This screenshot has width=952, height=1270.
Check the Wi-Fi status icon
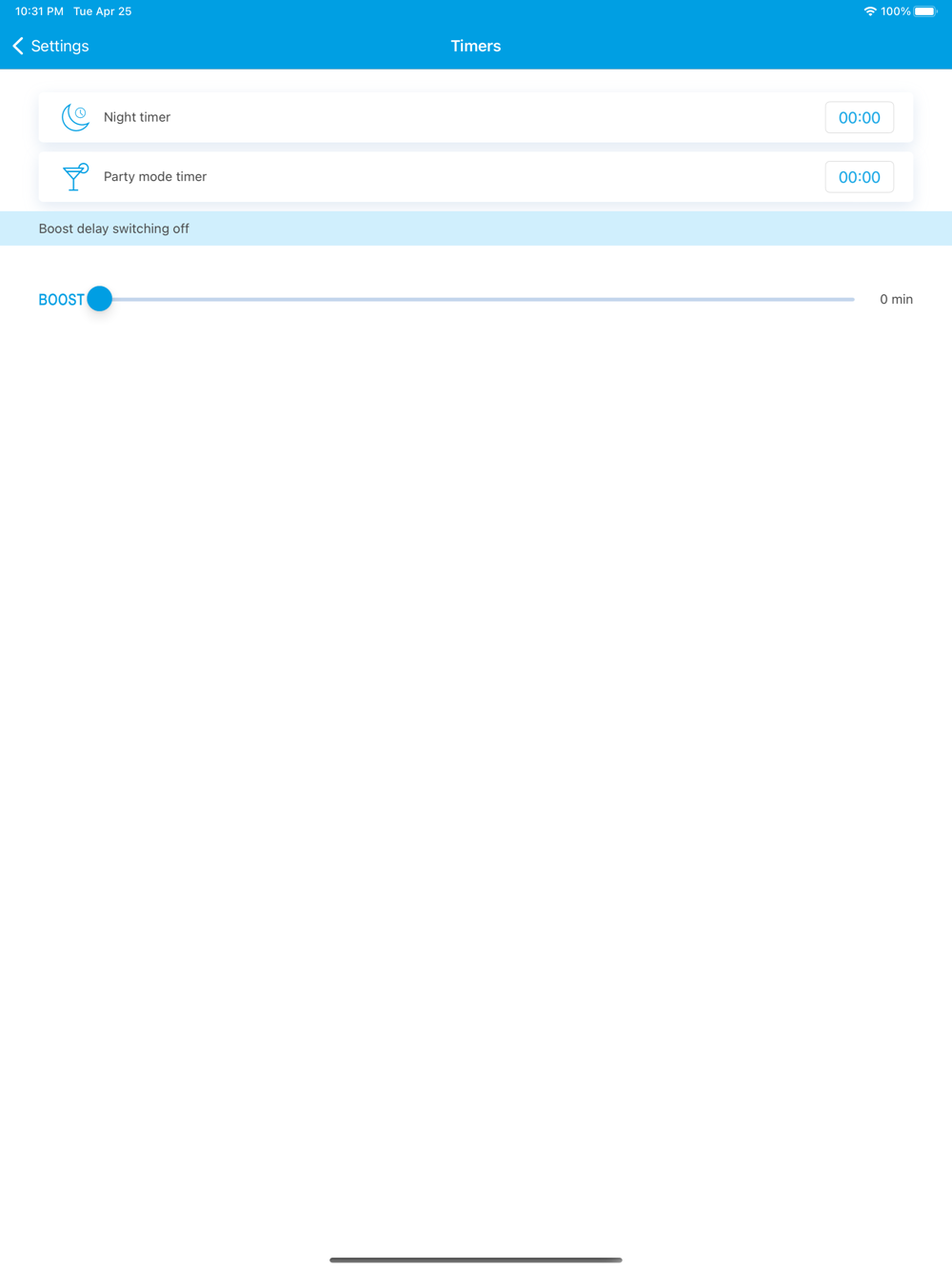click(x=870, y=11)
